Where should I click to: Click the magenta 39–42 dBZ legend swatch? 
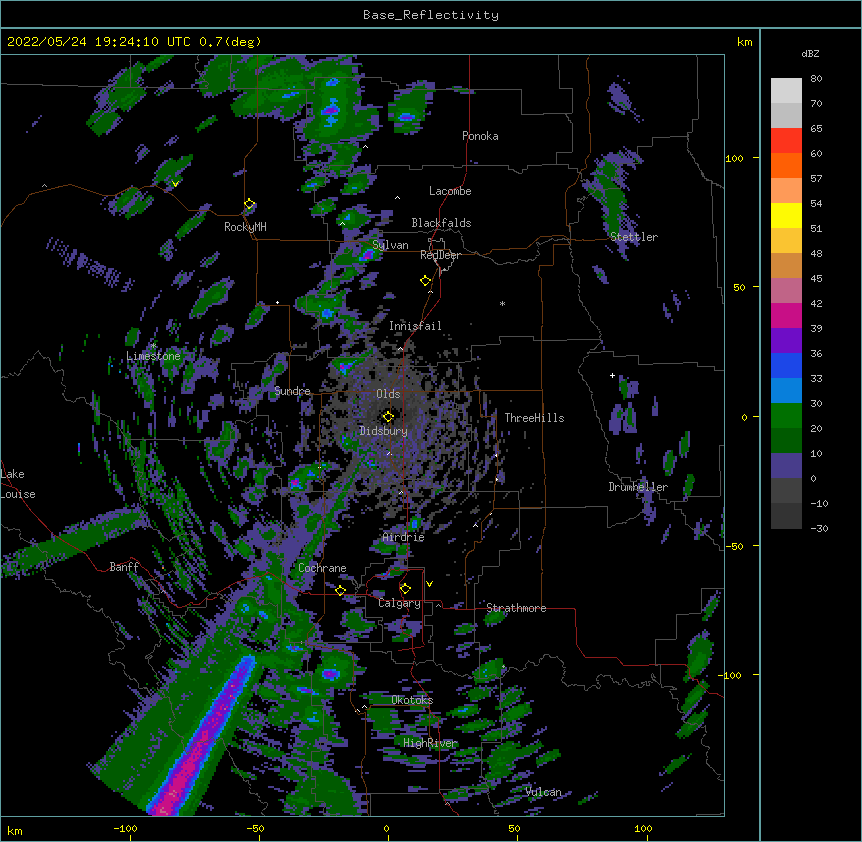pyautogui.click(x=786, y=315)
